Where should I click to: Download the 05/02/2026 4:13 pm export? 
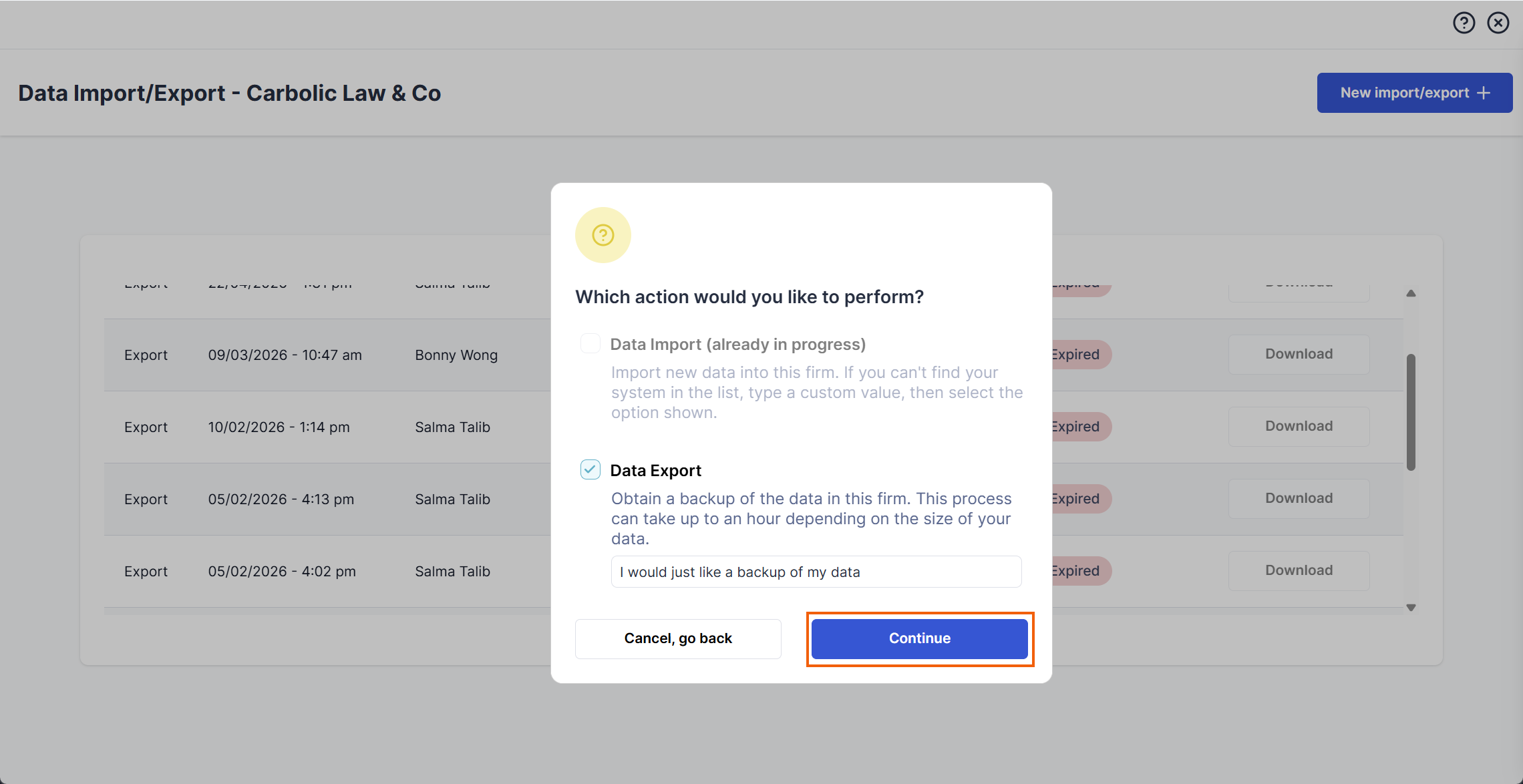click(x=1299, y=499)
